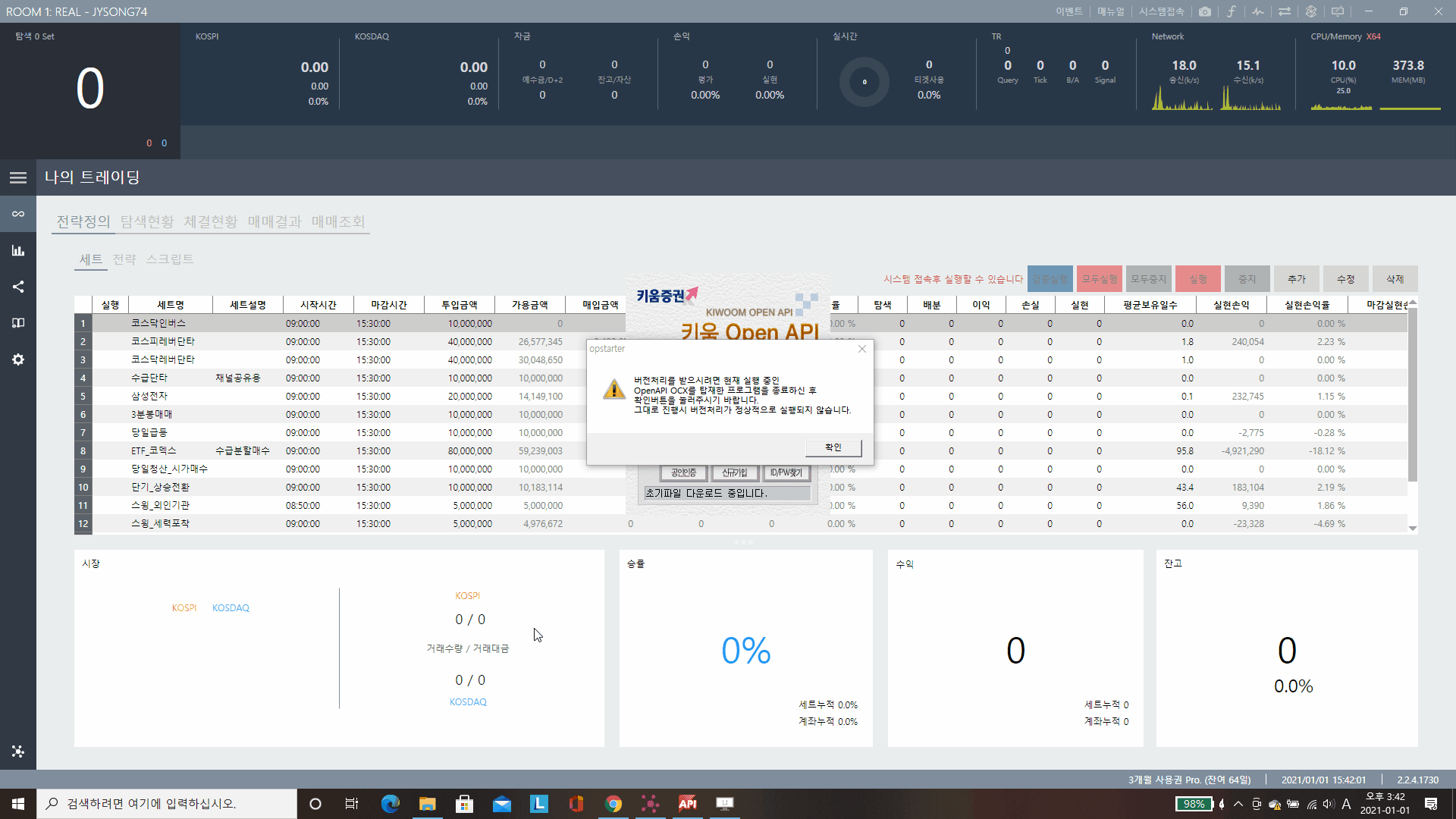Click 공인인증 button in Kiwoom login window
The image size is (1456, 819).
[x=683, y=472]
